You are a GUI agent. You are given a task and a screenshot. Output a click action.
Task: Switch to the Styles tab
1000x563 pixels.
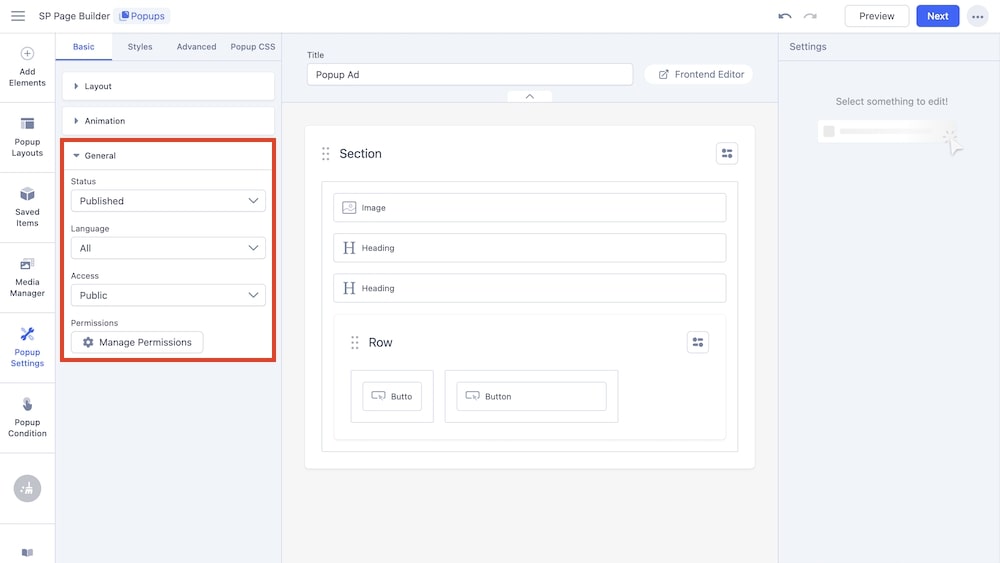pos(140,47)
